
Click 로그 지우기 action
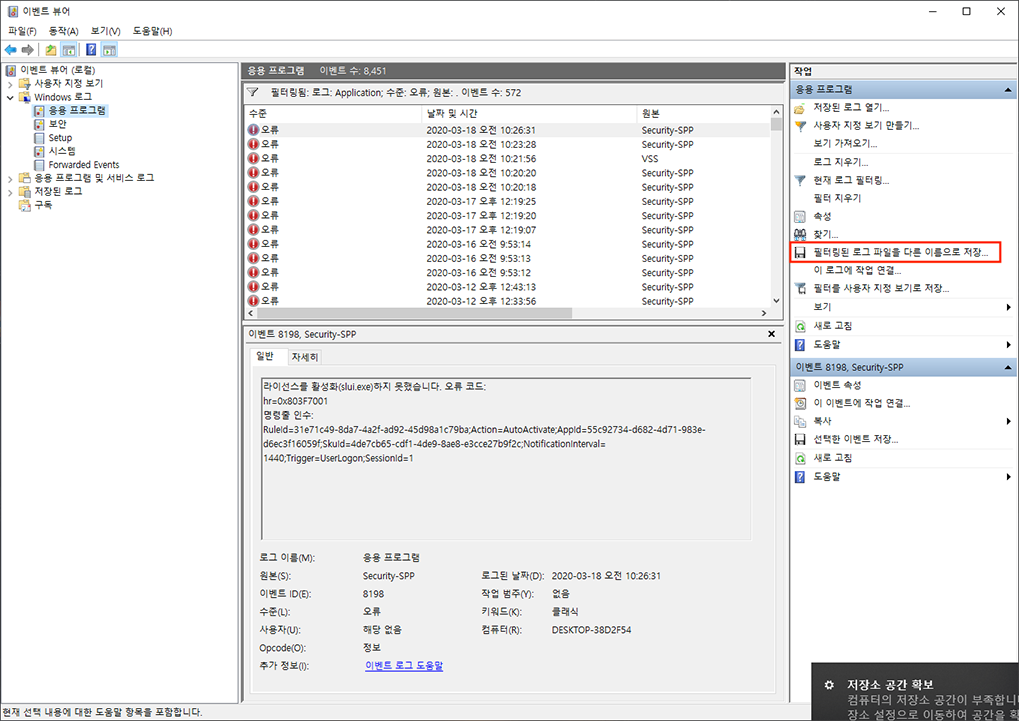point(840,162)
